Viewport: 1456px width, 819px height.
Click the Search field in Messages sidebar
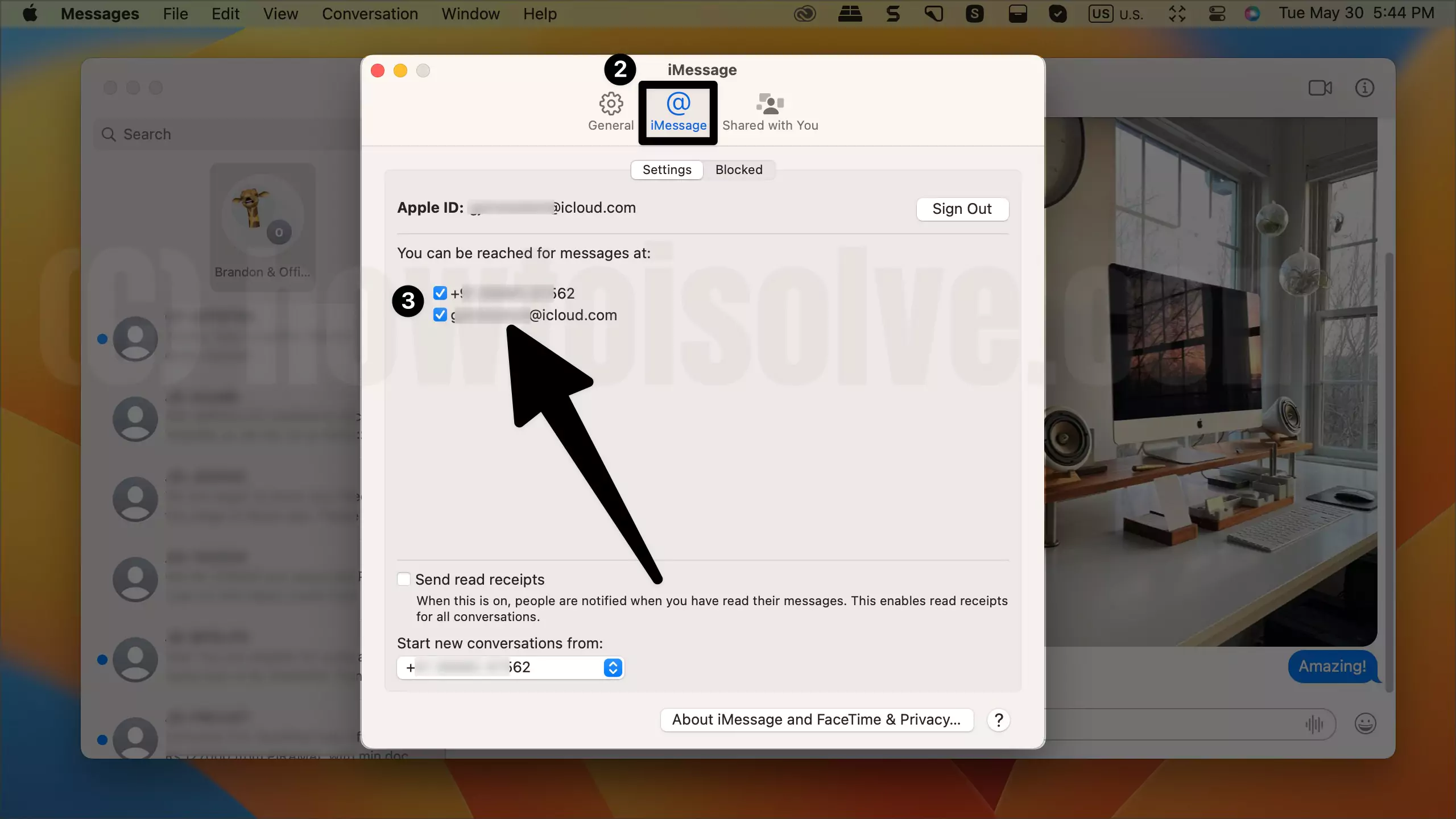[227, 134]
